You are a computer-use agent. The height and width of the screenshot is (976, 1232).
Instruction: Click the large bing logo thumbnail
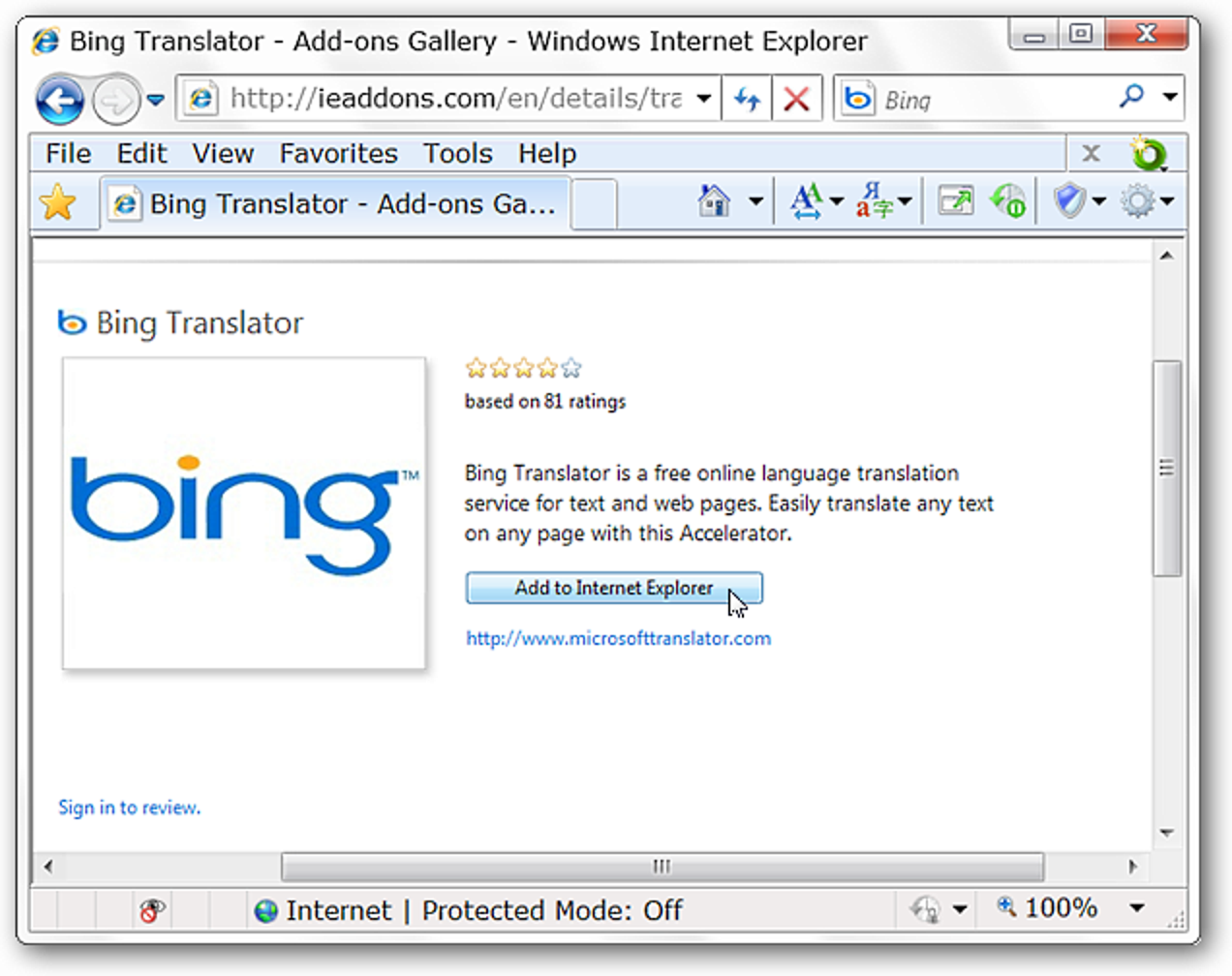click(244, 513)
